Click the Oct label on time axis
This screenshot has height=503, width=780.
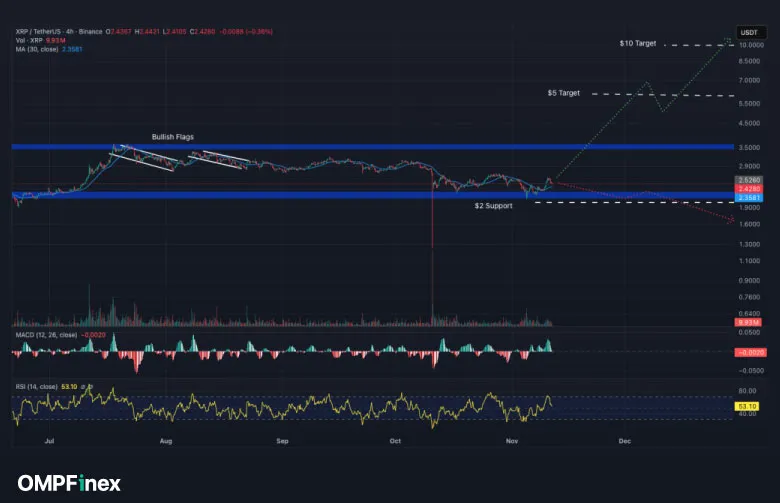pyautogui.click(x=396, y=440)
